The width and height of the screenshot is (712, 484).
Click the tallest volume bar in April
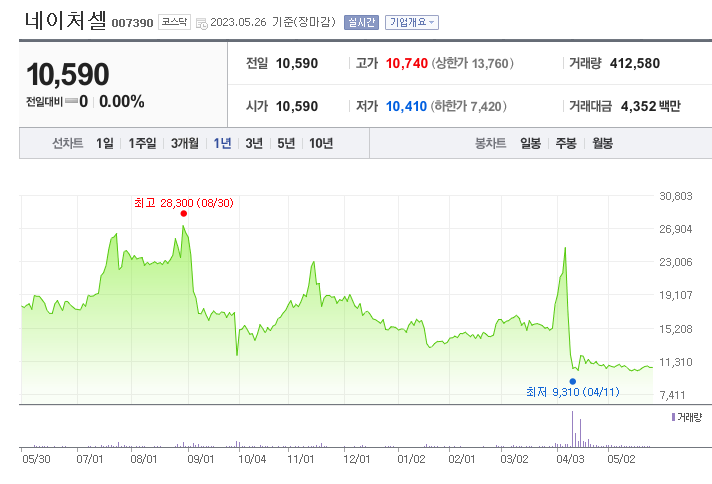[572, 429]
